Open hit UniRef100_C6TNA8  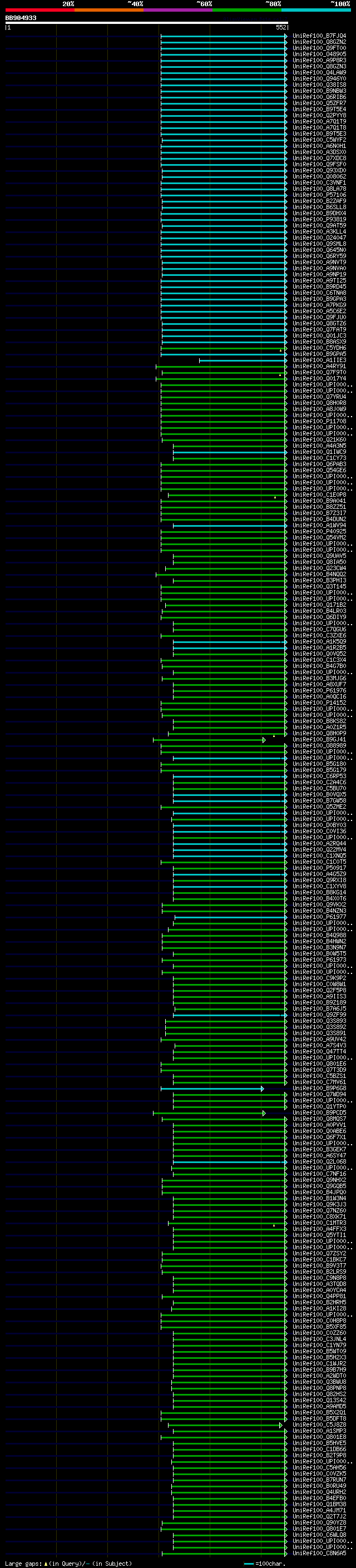click(319, 293)
